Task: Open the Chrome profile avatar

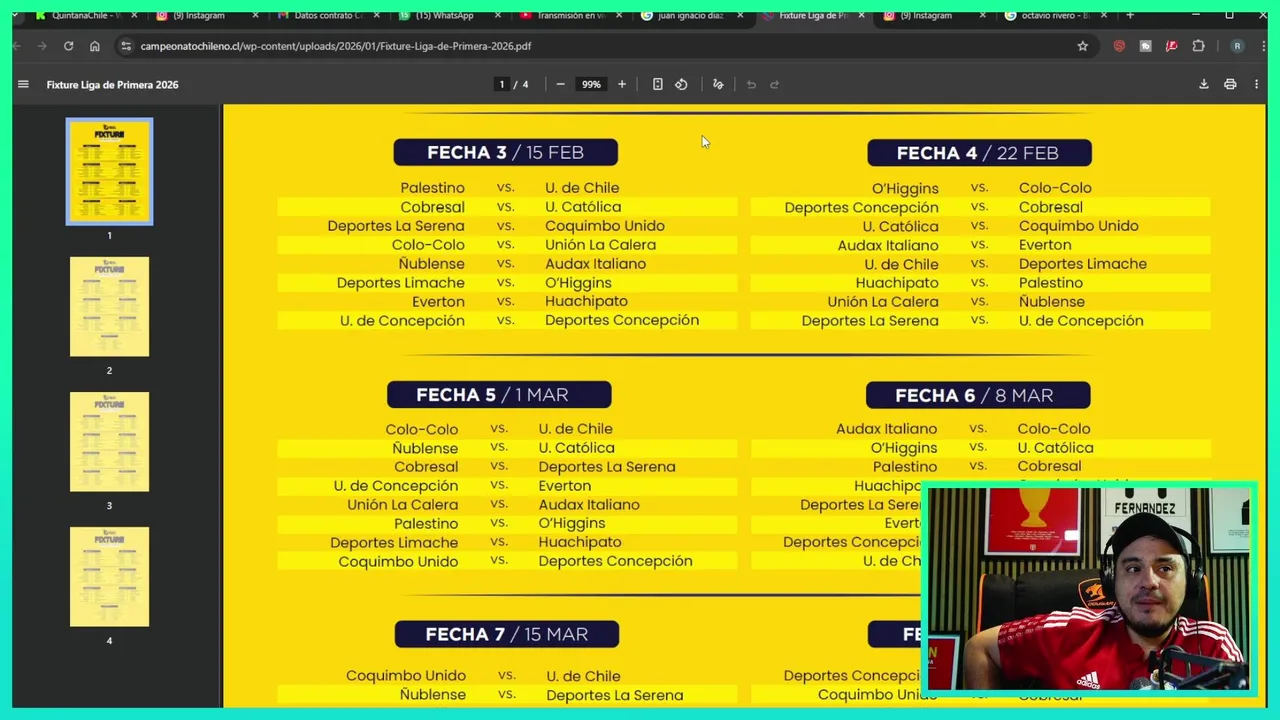Action: click(x=1237, y=46)
